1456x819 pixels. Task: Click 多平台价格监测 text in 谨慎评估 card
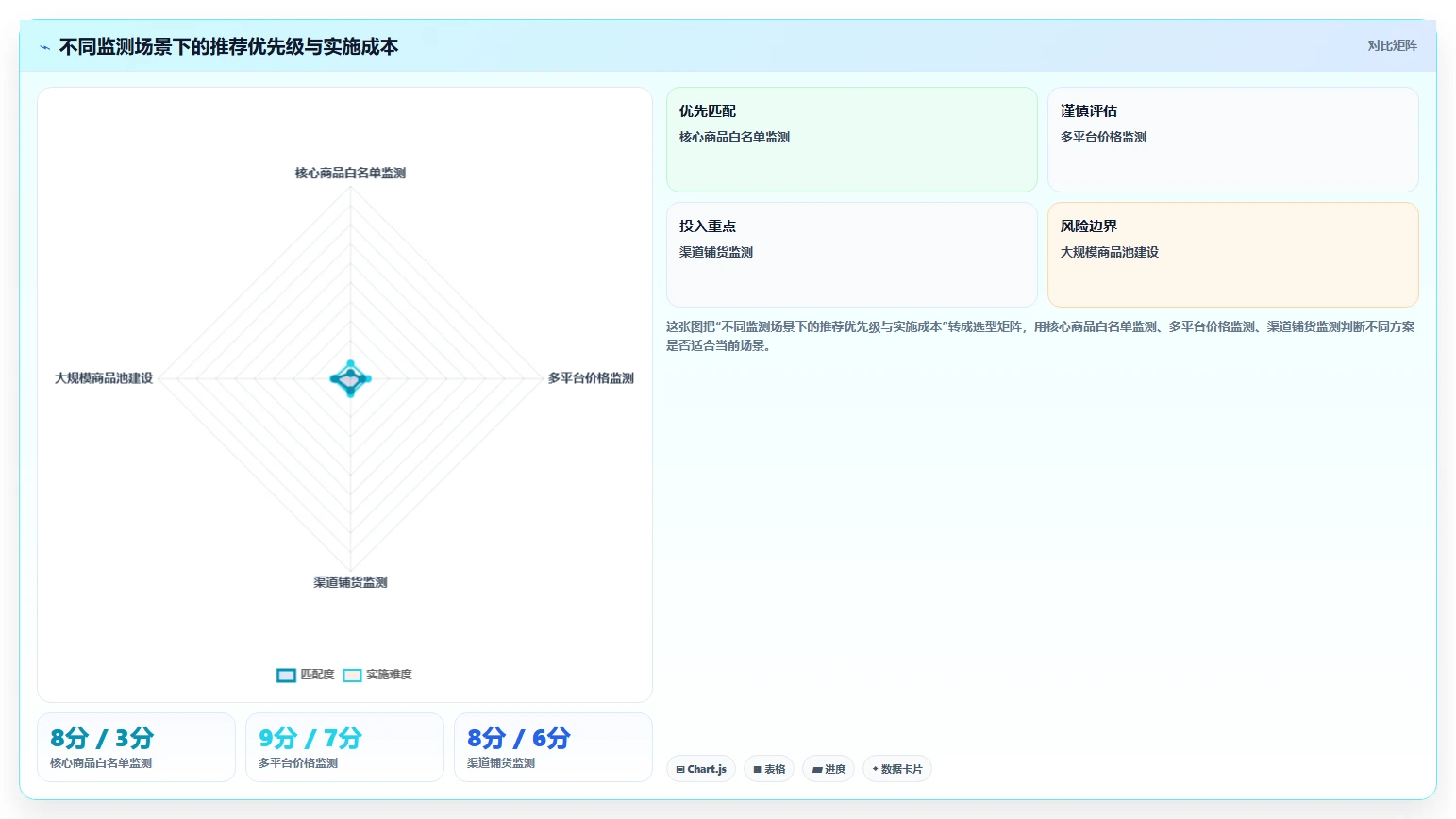1103,137
